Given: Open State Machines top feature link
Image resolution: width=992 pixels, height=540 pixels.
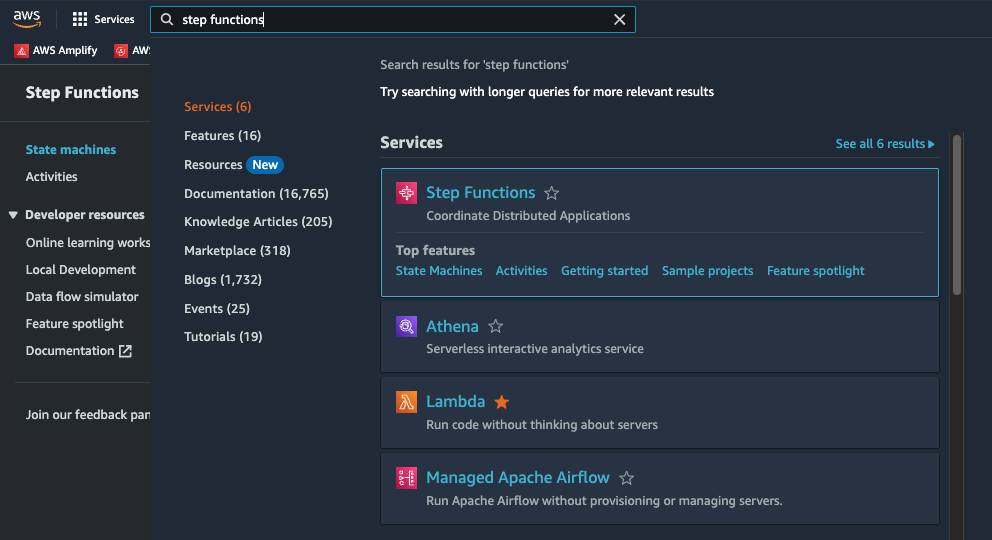Looking at the screenshot, I should pos(439,271).
